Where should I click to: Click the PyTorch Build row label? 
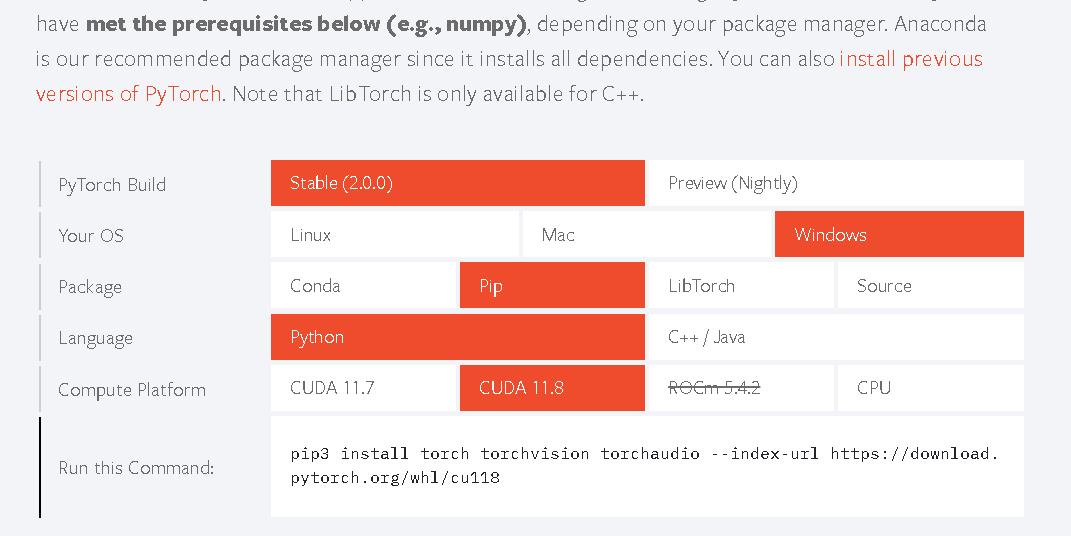(x=112, y=184)
